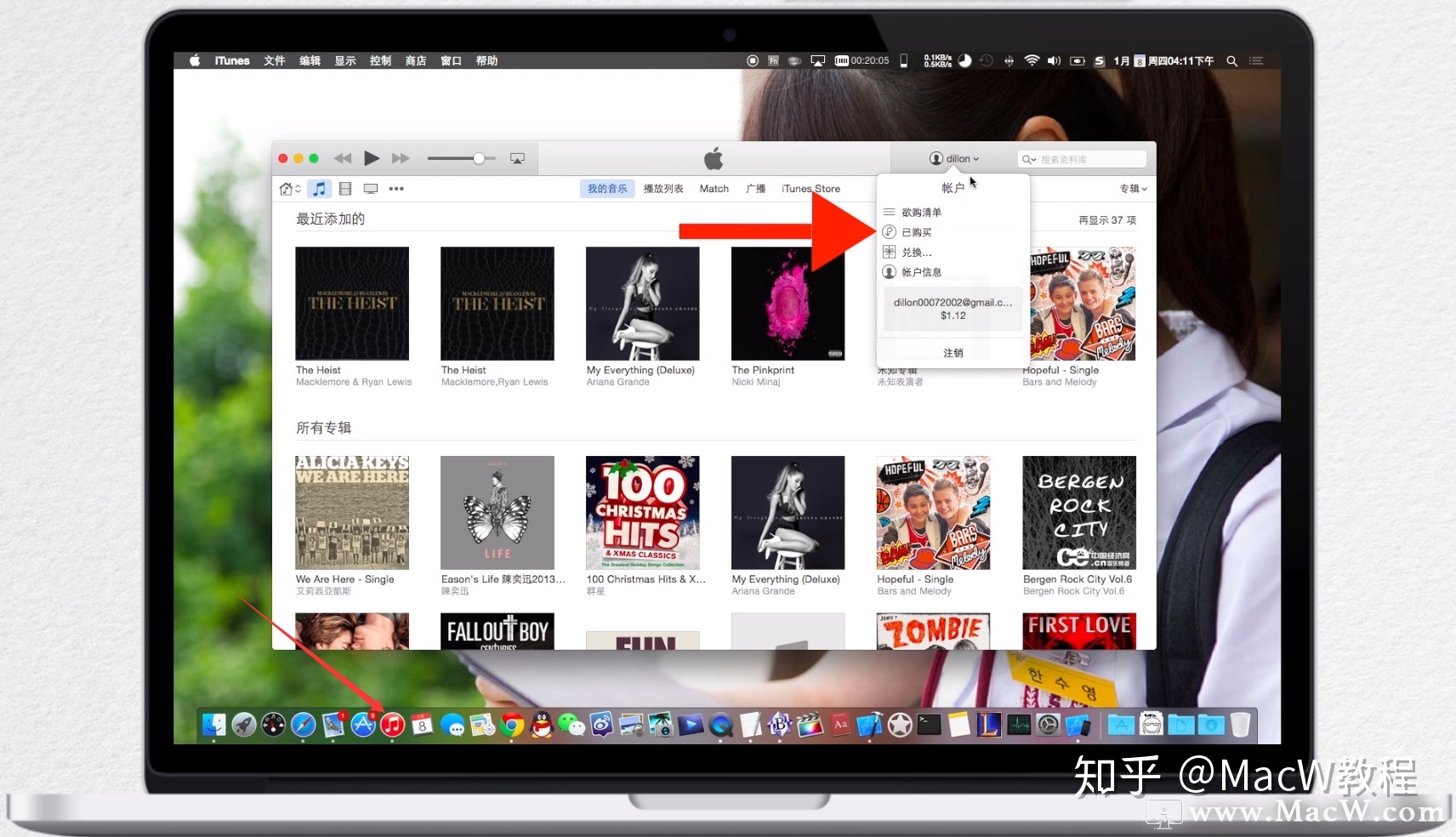Click the volume speaker icon in menu bar

pyautogui.click(x=1055, y=61)
